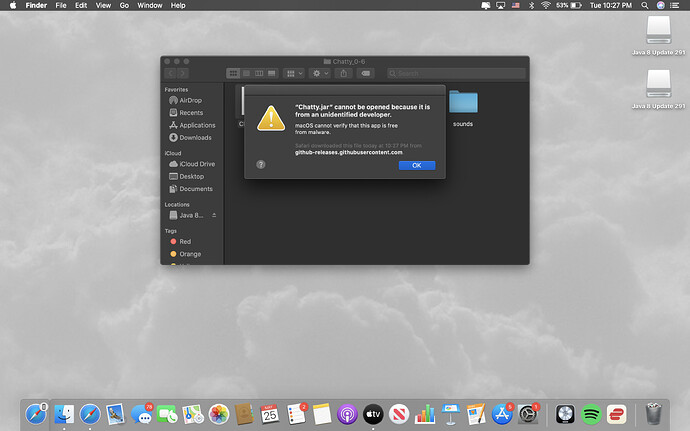Open the US flag input source menu
Image resolution: width=690 pixels, height=431 pixels.
pos(516,5)
